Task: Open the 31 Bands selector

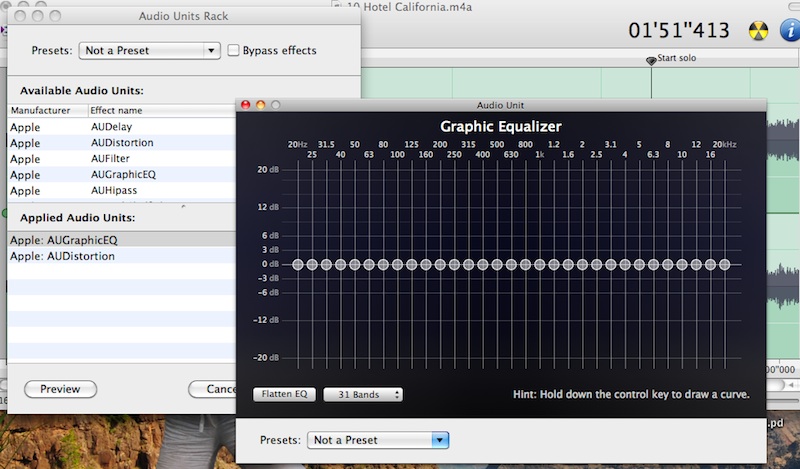Action: point(362,395)
